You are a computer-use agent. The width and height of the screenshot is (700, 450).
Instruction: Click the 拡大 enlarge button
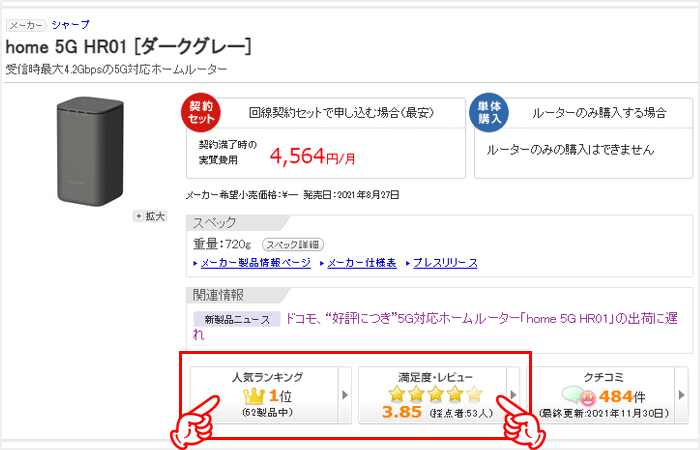(x=150, y=217)
